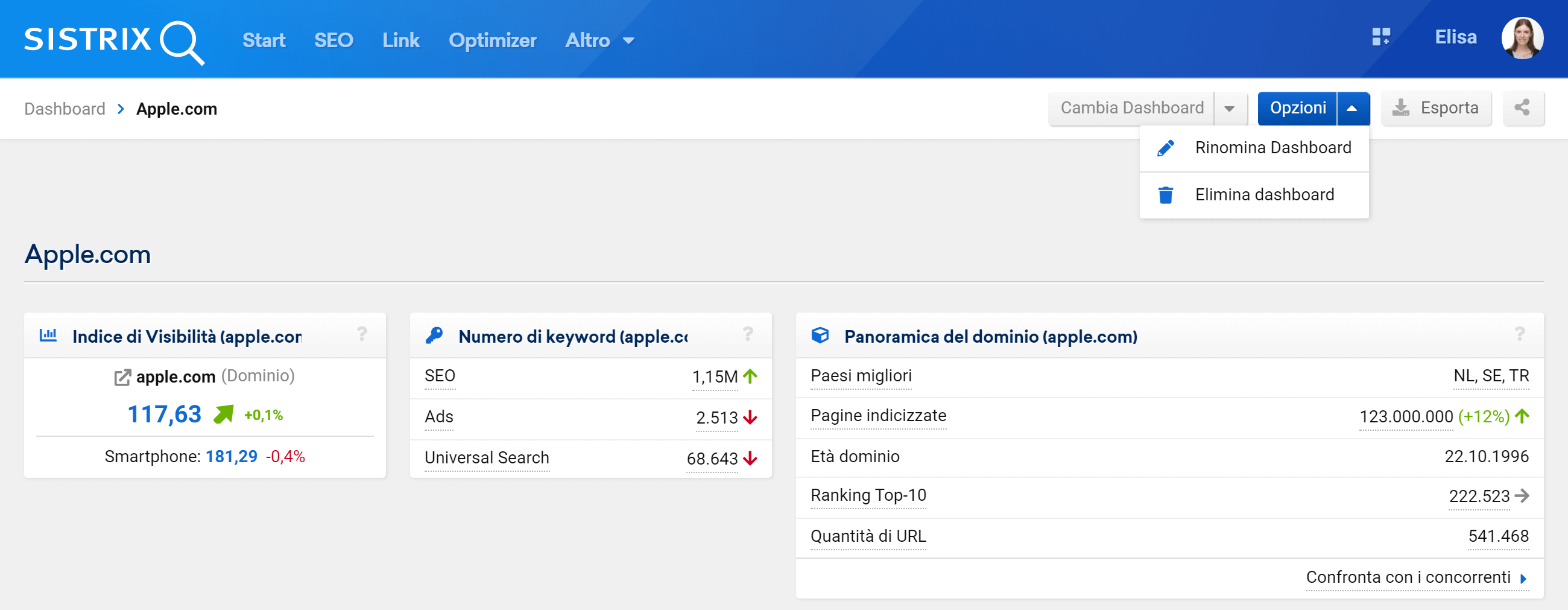Click the SEO keyword row label
Screen dimensions: 1568x610
[x=440, y=376]
